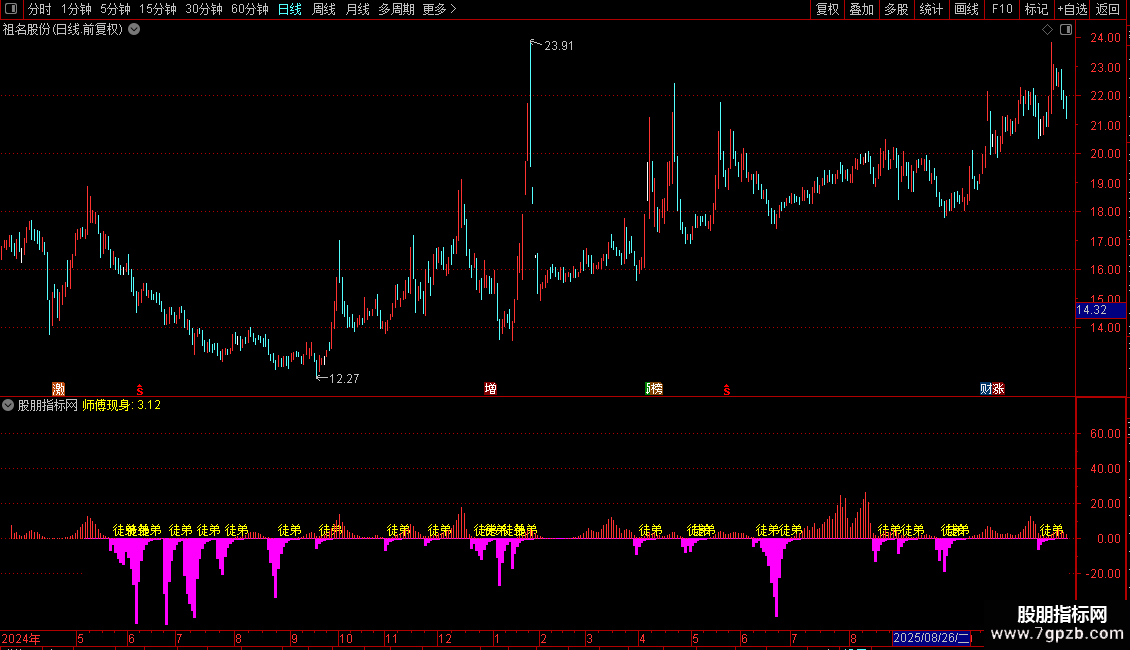The width and height of the screenshot is (1130, 650).
Task: Select the 30分钟 period tab
Action: [204, 9]
